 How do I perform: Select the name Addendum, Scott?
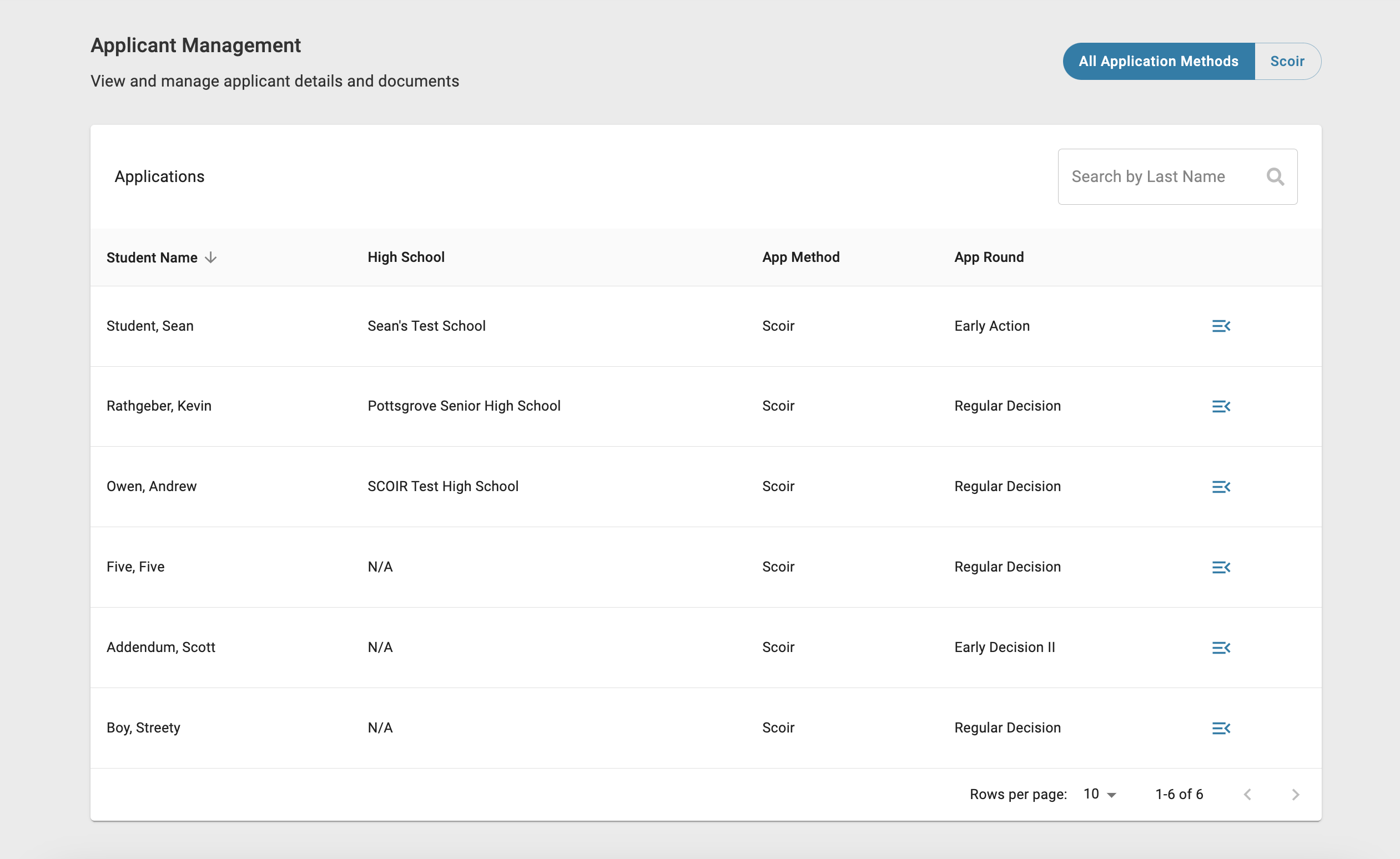[x=161, y=647]
